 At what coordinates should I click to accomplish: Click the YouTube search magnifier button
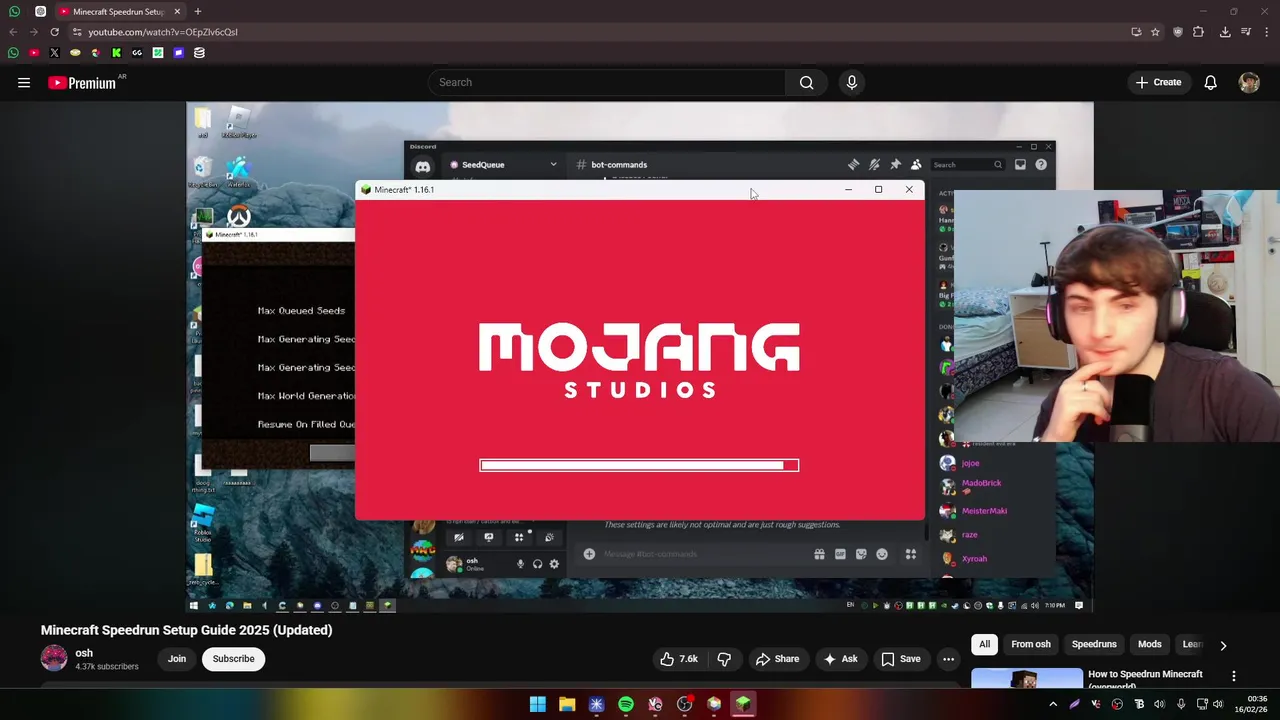pos(806,83)
